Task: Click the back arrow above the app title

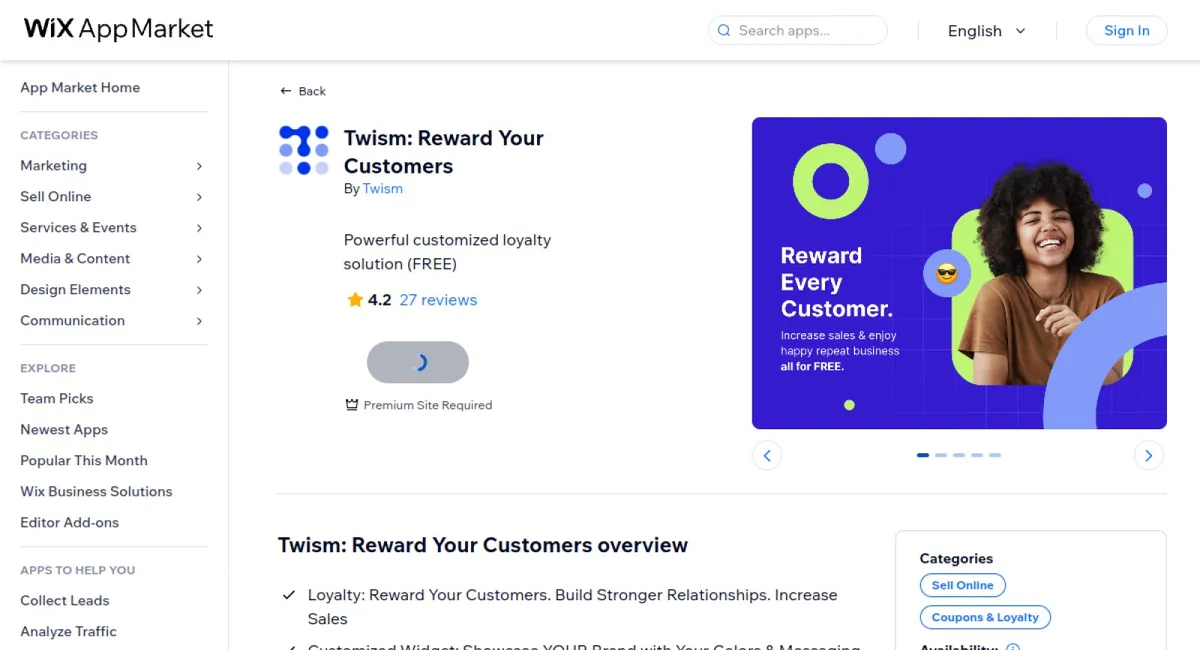Action: pyautogui.click(x=286, y=90)
